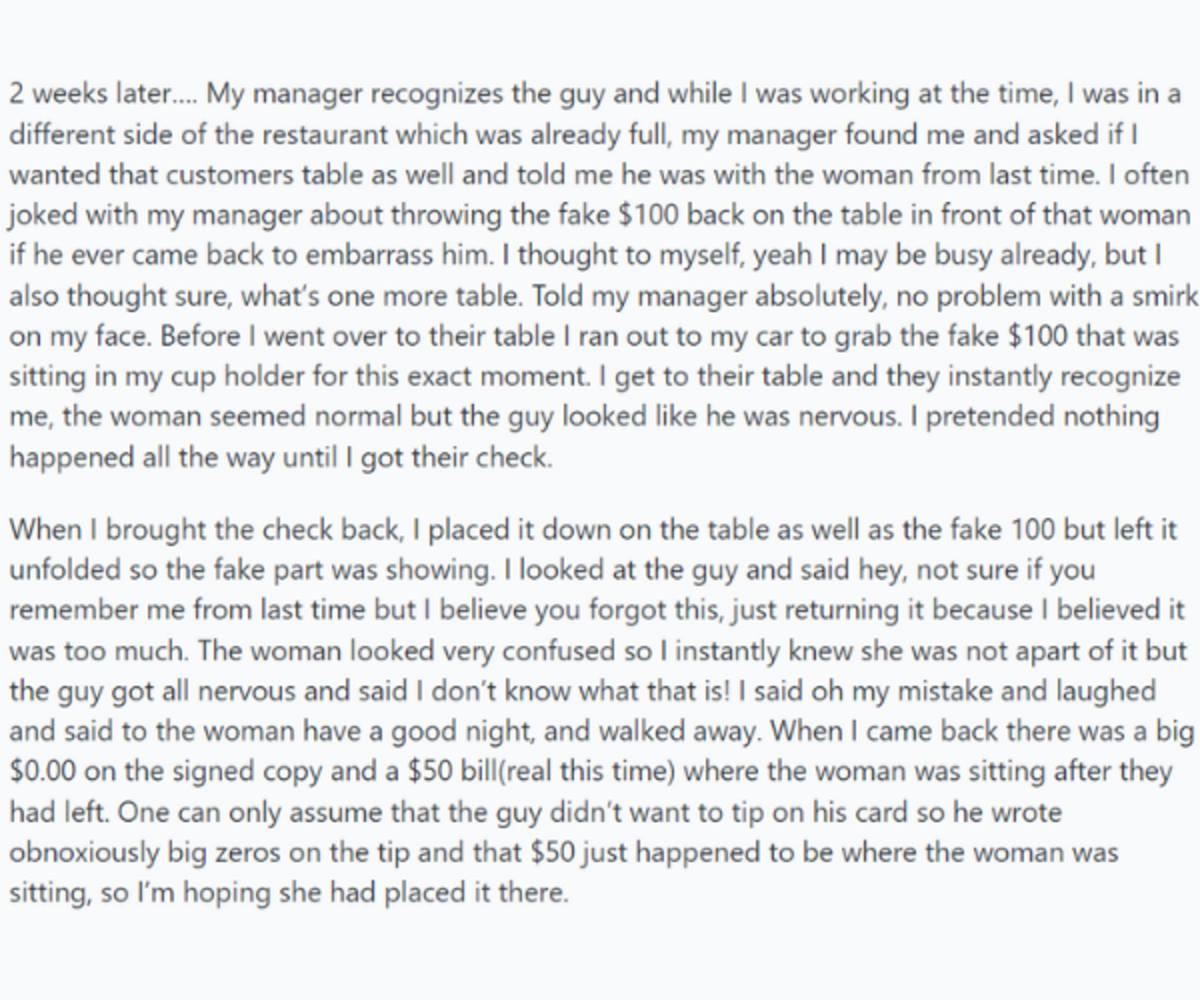Click the opening words "2 weeks later"
1200x1000 pixels.
tap(88, 94)
